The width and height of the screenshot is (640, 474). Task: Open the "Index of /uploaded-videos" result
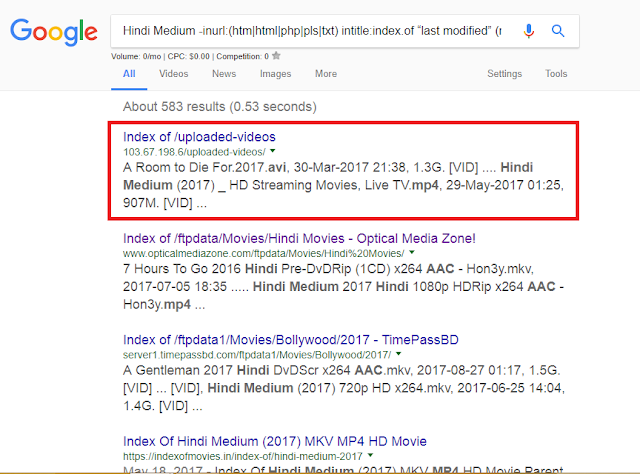[x=199, y=136]
